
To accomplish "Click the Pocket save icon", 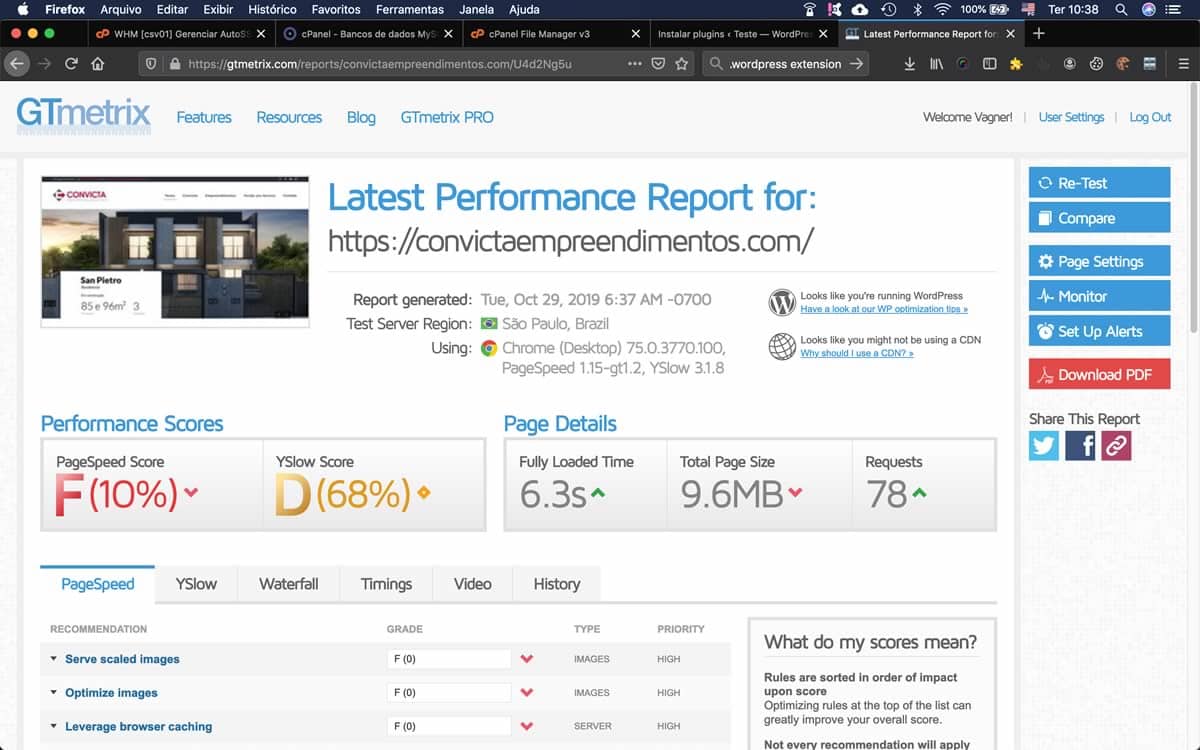I will coord(658,64).
